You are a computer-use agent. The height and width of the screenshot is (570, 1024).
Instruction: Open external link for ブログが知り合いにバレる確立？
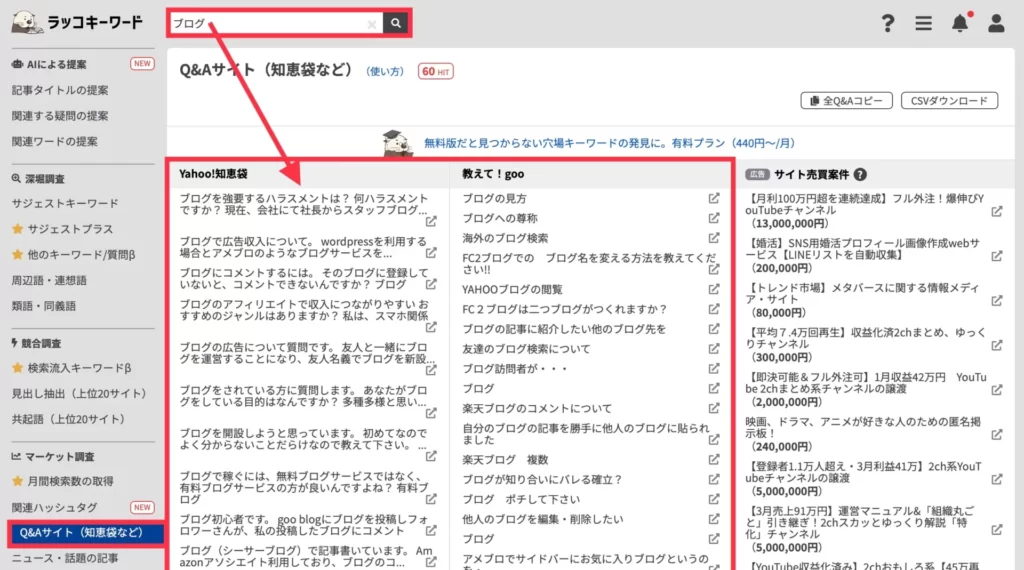coord(714,479)
